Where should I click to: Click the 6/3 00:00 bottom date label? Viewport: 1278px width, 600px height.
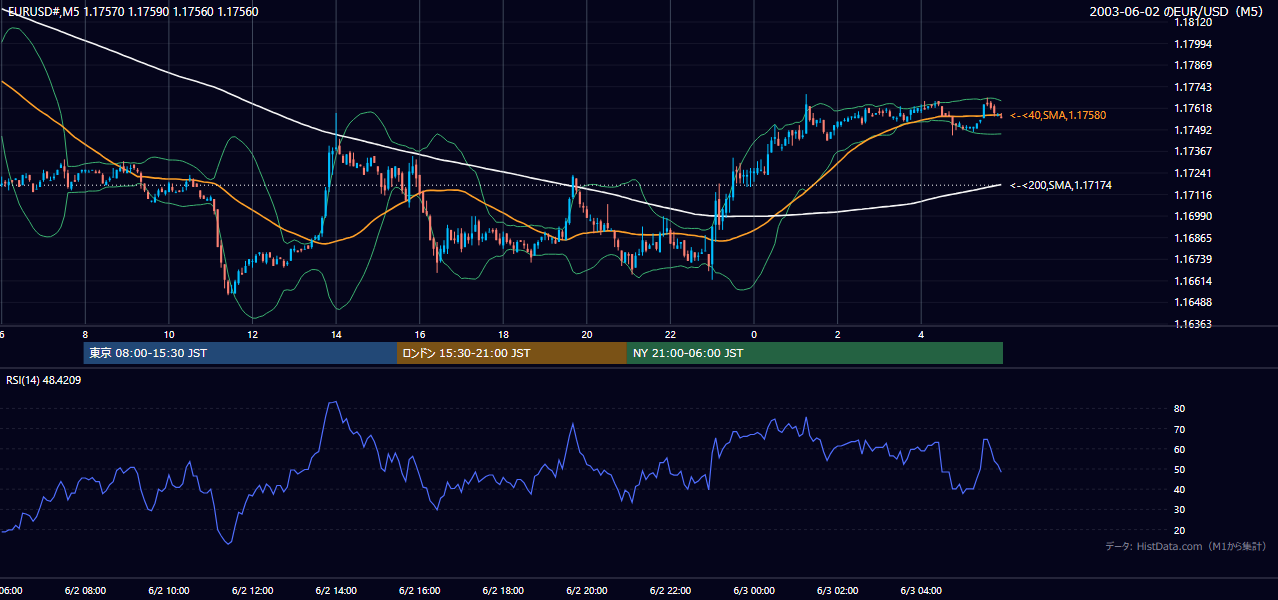coord(754,591)
